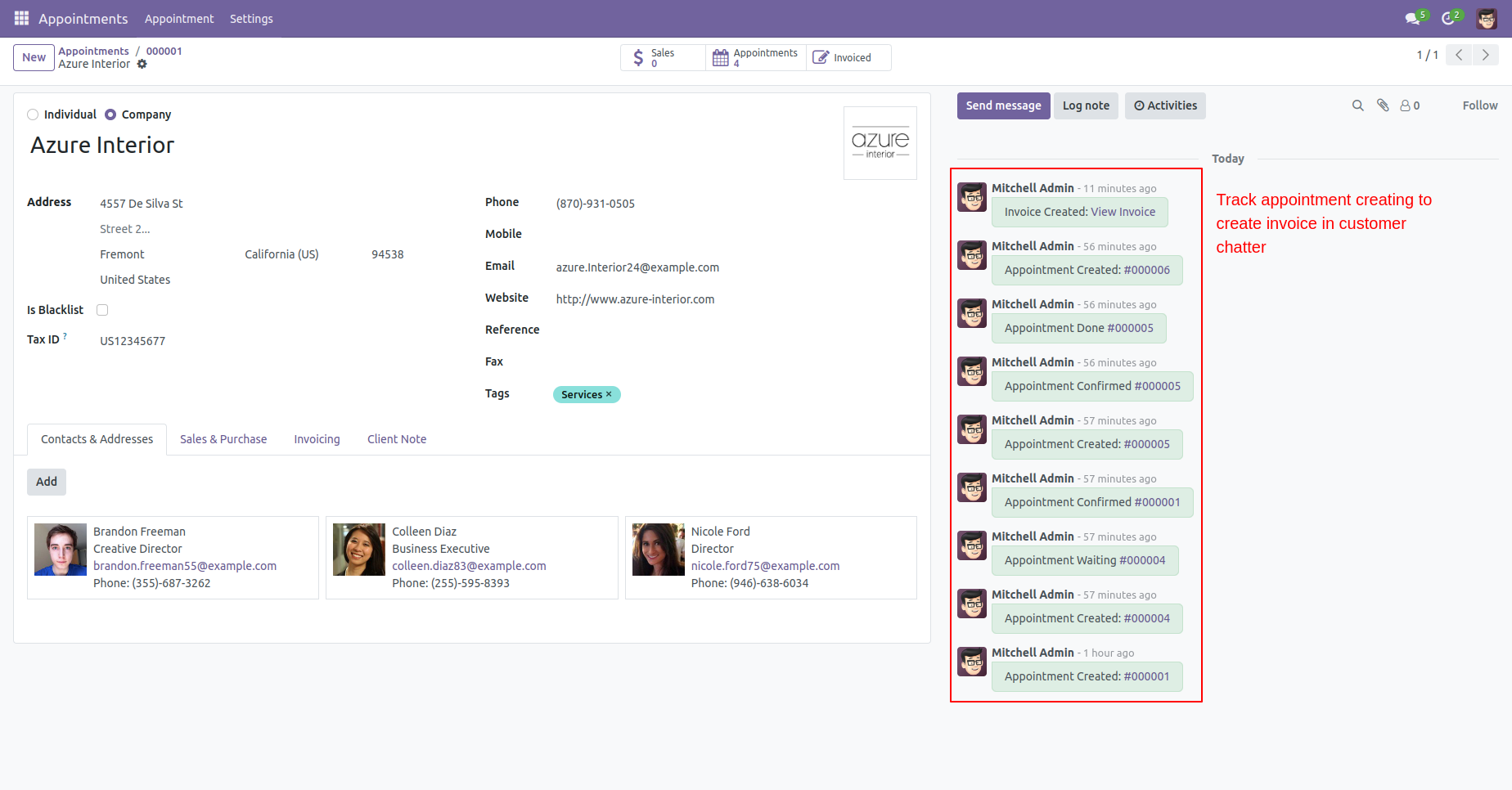Viewport: 1512px width, 790px height.
Task: Click colleen.diaz83@example.com email link
Action: click(469, 566)
